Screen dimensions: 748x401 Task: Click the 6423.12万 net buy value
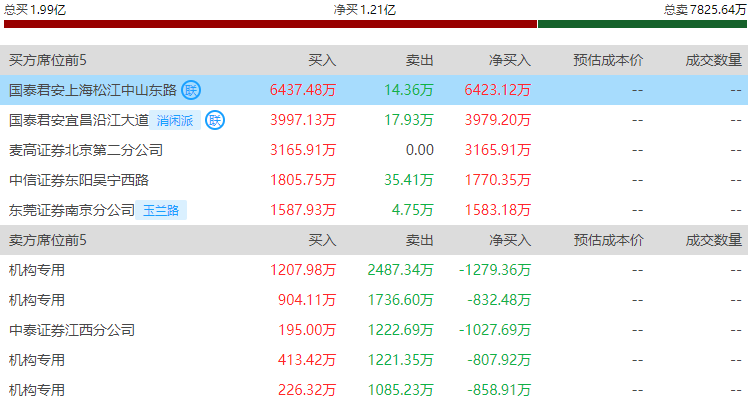click(x=498, y=90)
